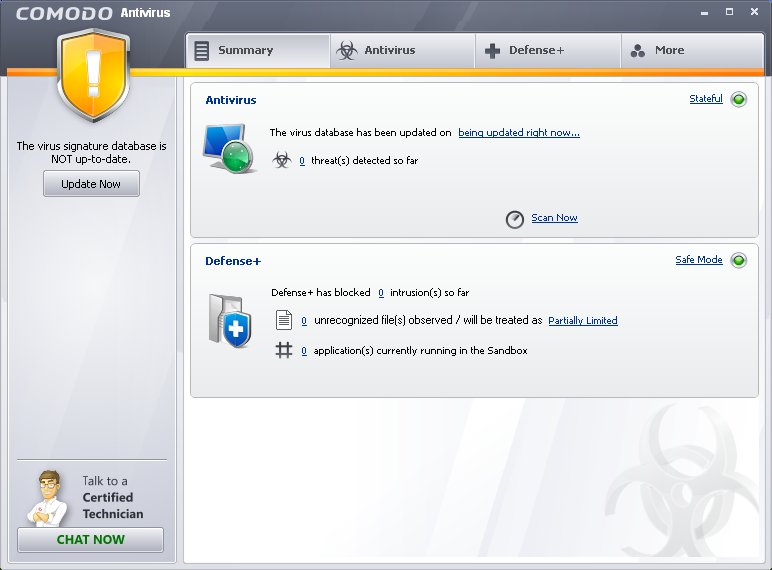Click the Update Now button
This screenshot has width=772, height=570.
point(91,184)
